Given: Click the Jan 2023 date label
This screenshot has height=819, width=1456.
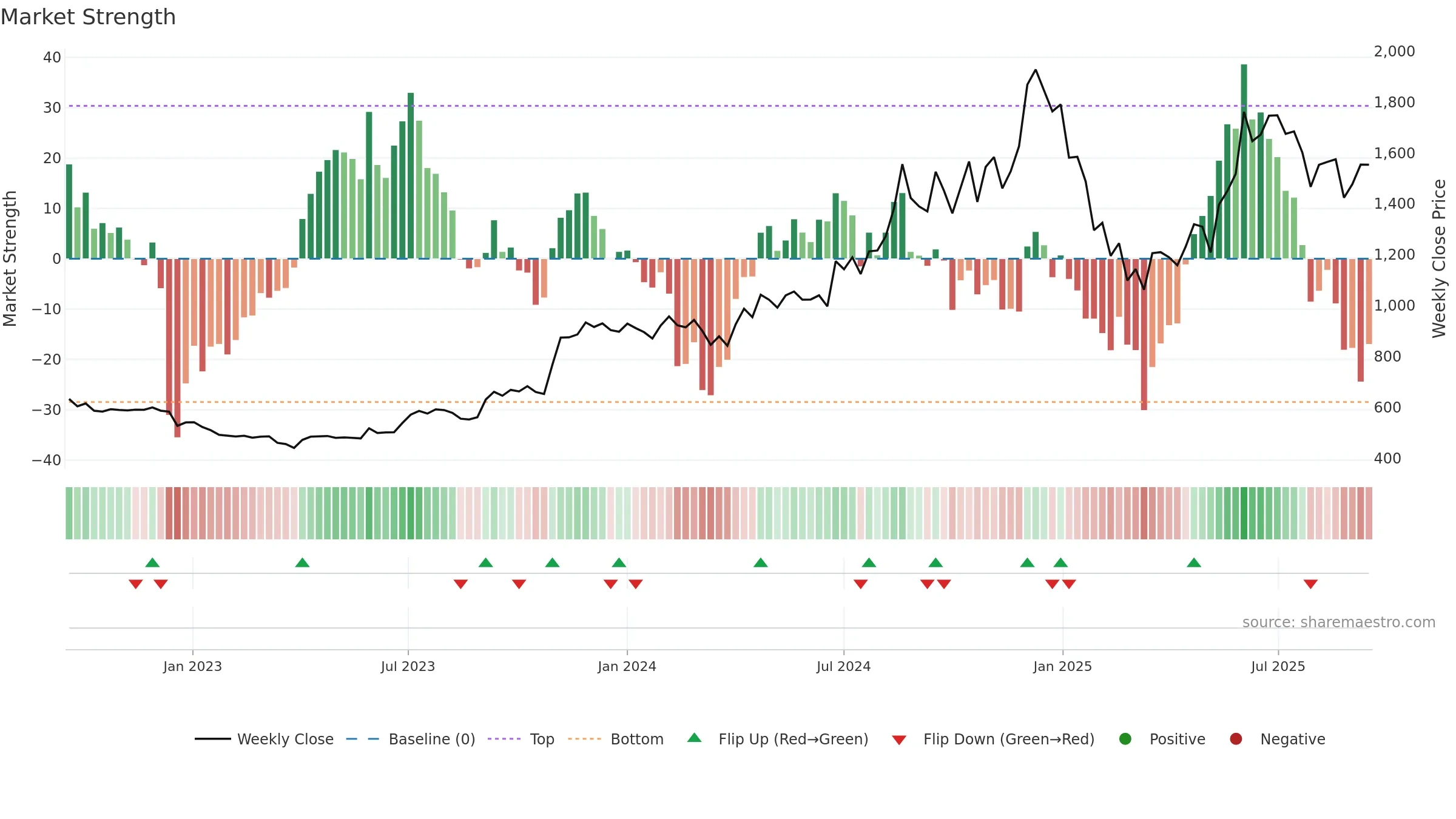Looking at the screenshot, I should point(192,666).
